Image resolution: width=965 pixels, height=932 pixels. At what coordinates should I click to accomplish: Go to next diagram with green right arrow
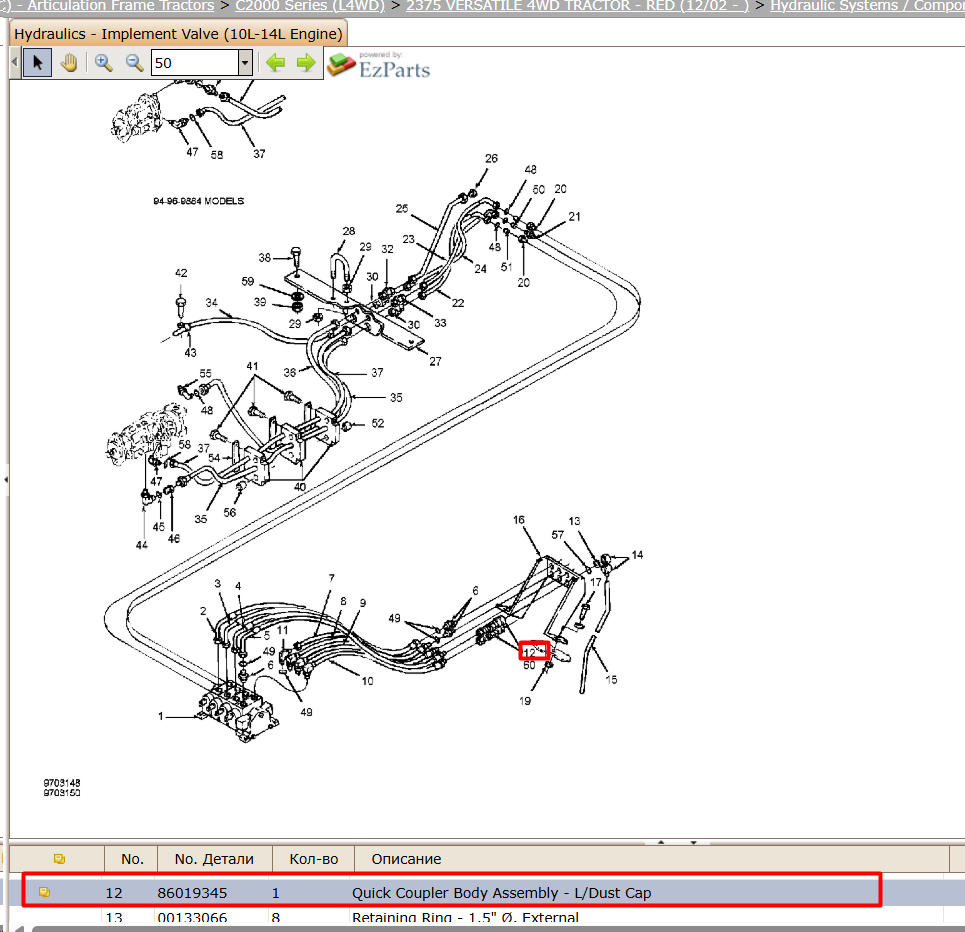[306, 63]
